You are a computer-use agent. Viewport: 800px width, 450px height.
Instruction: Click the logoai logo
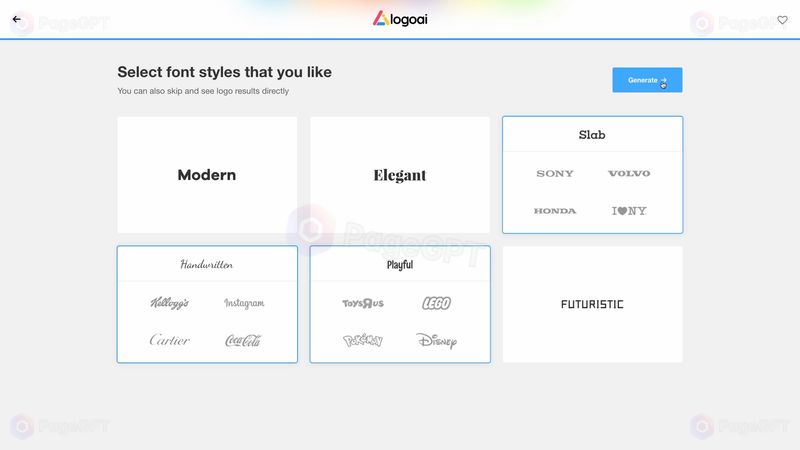[400, 19]
